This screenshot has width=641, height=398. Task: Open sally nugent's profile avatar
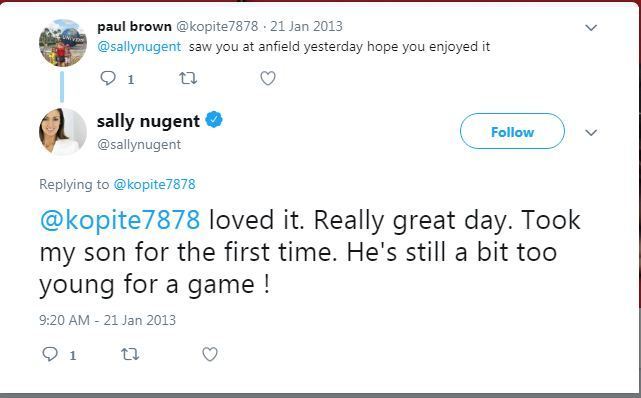(63, 132)
